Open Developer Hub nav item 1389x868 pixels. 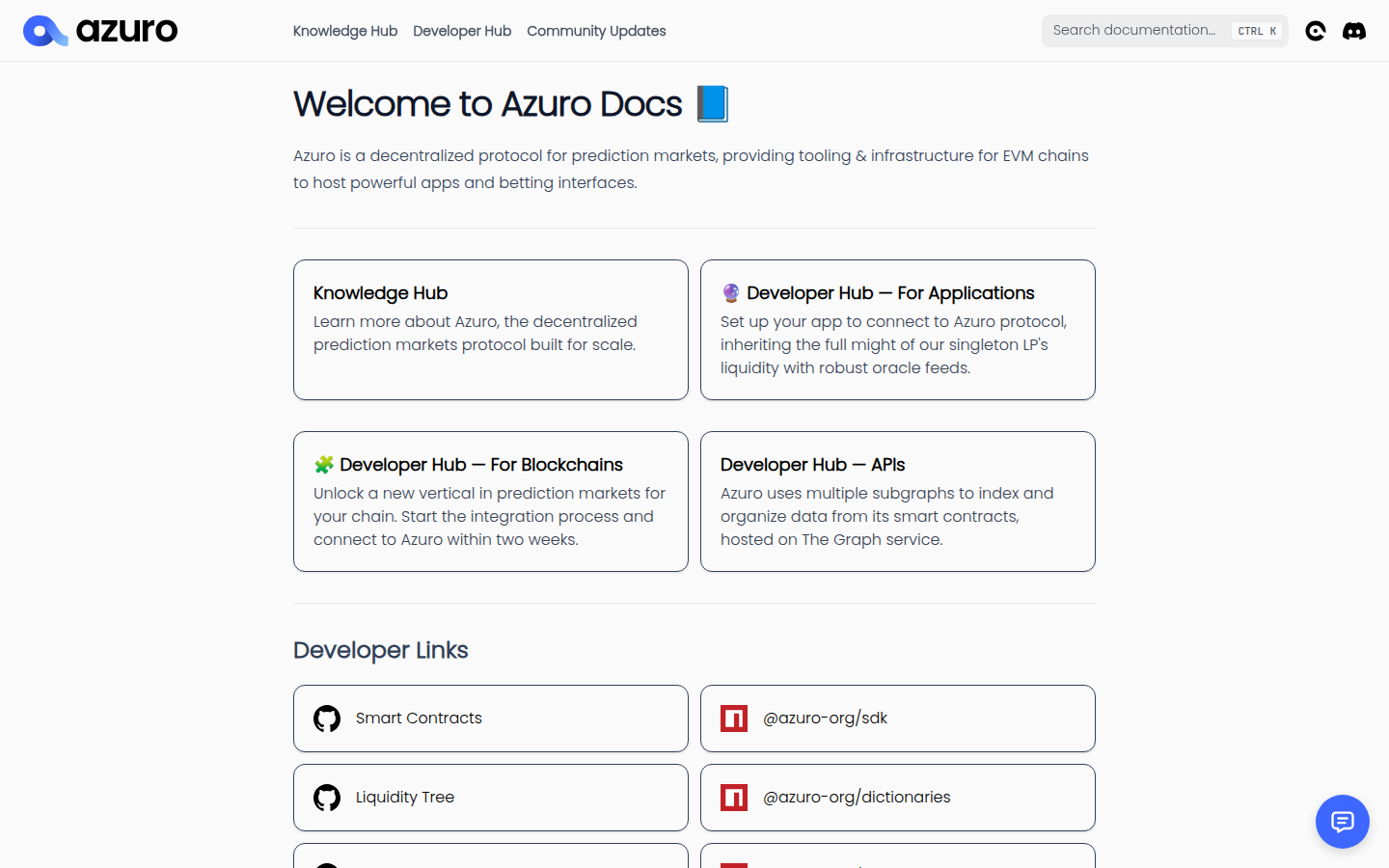[x=462, y=31]
